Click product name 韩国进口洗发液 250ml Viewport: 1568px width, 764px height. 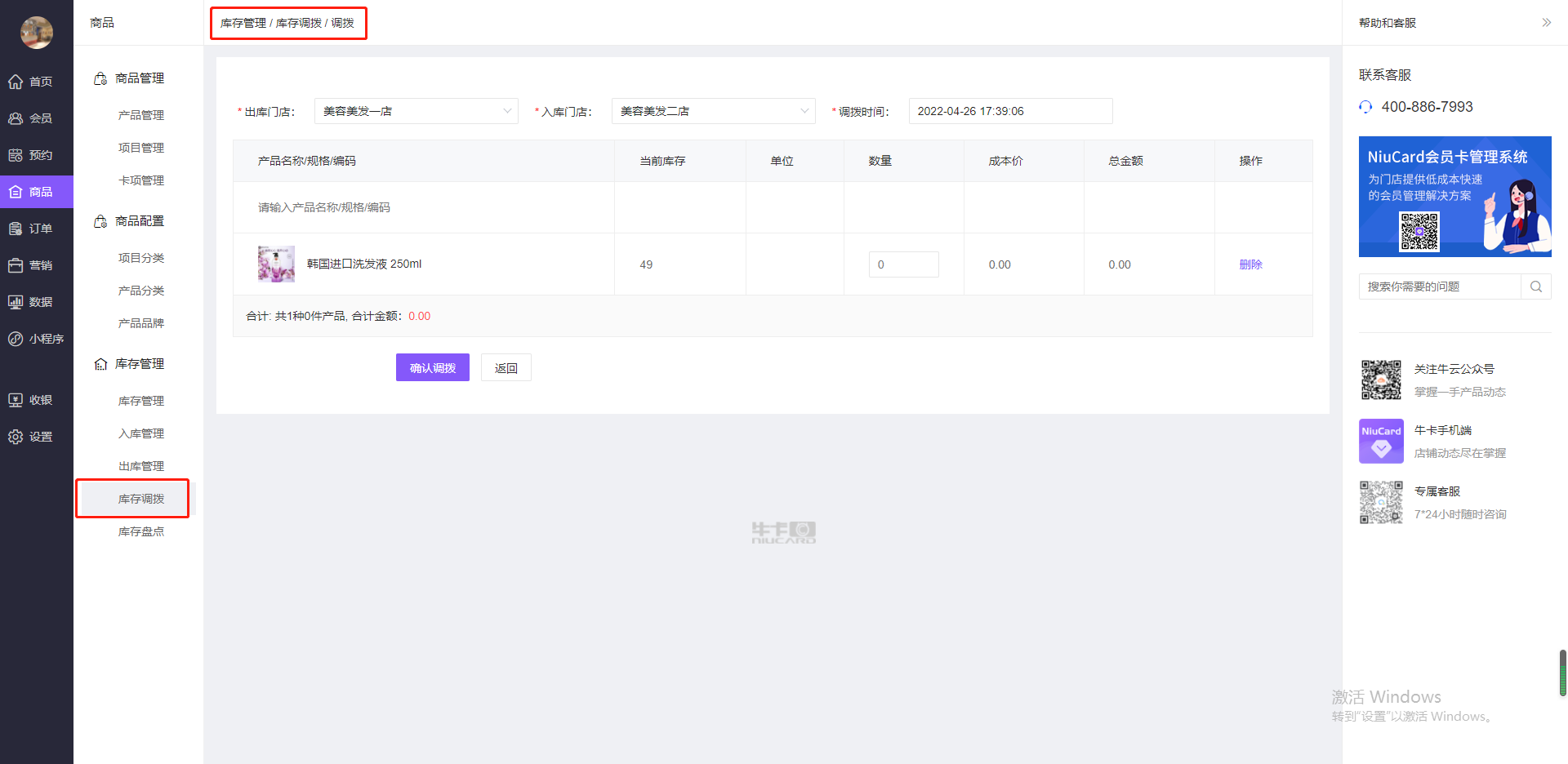coord(364,264)
